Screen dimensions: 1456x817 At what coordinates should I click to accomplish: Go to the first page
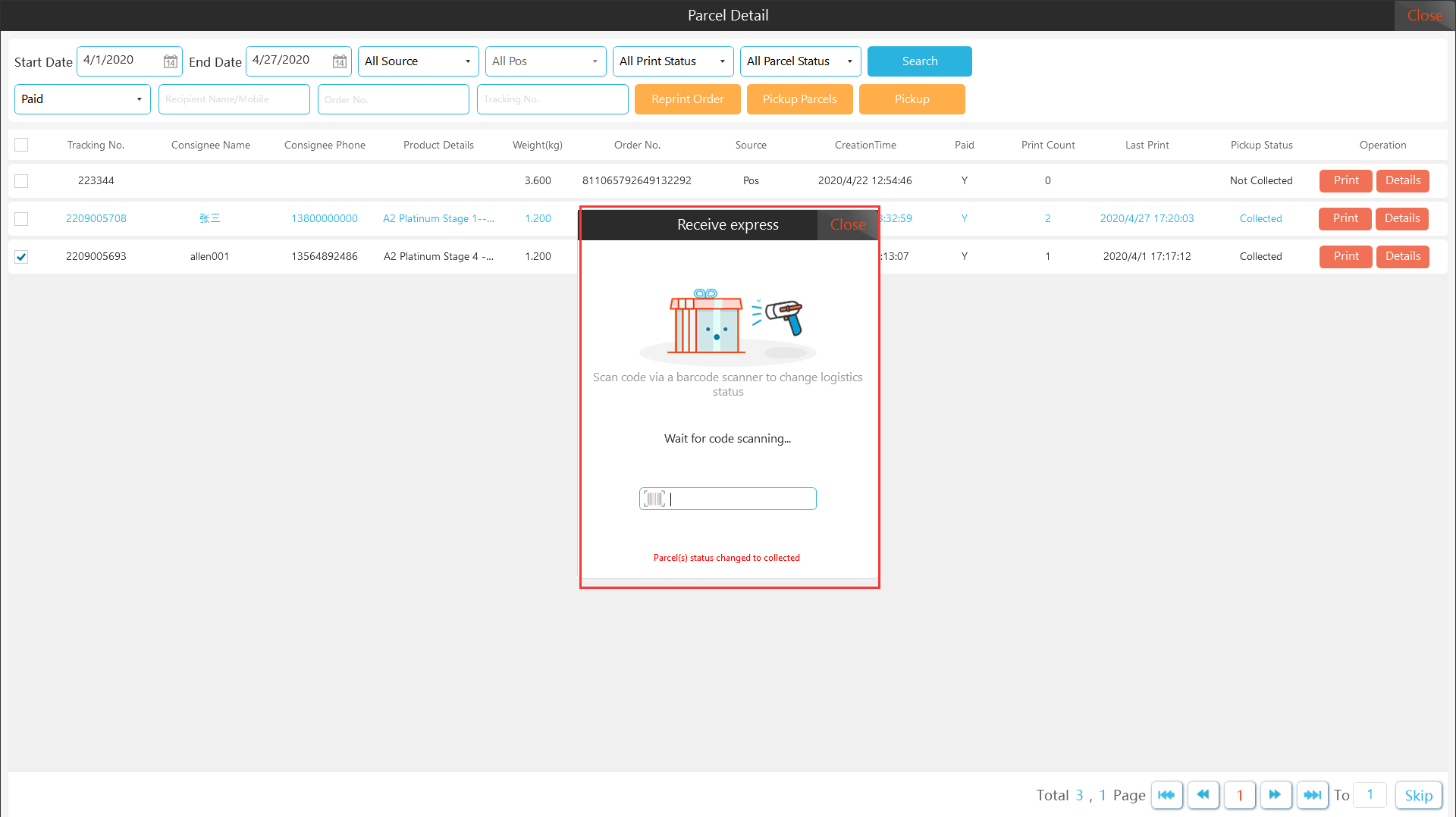(1166, 795)
